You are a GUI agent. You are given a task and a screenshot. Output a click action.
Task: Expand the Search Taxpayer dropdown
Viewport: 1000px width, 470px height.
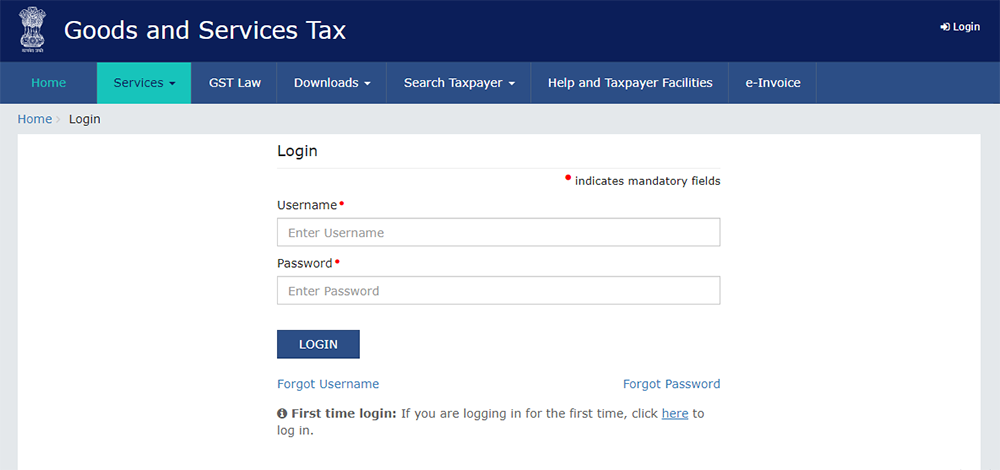click(x=459, y=83)
